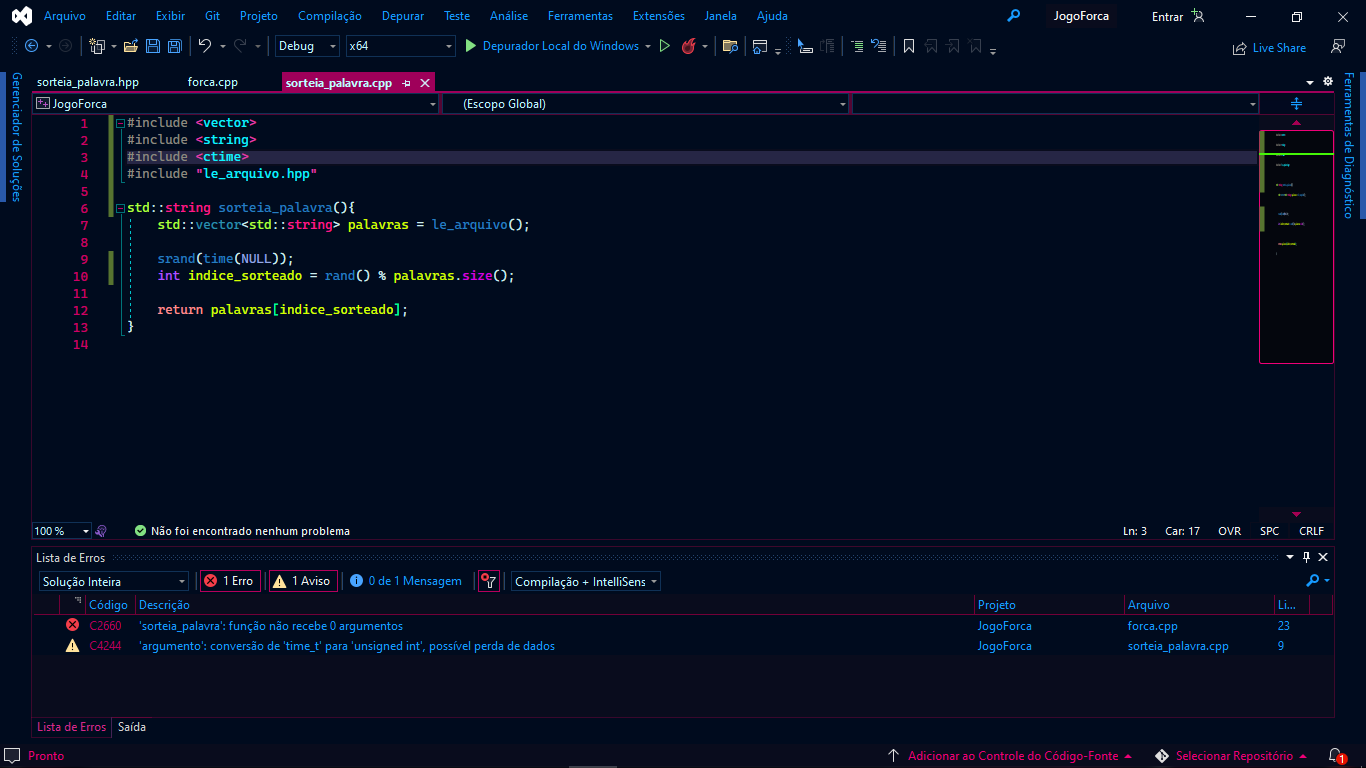Click the uncomment selected lines icon

879,46
